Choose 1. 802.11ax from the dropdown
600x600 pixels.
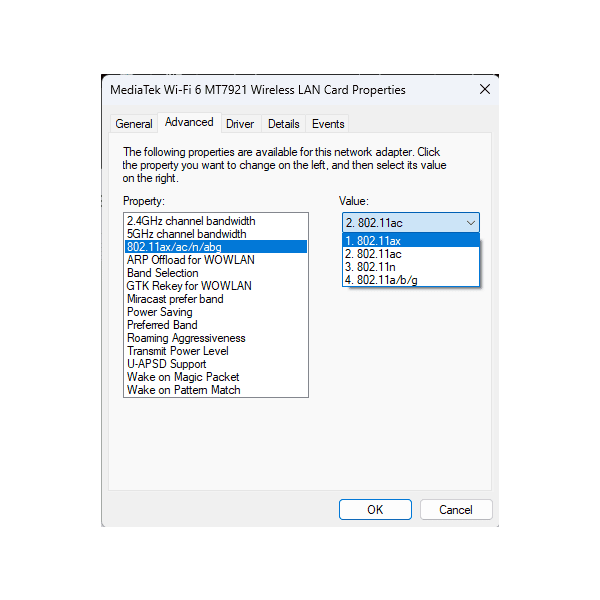pyautogui.click(x=411, y=241)
